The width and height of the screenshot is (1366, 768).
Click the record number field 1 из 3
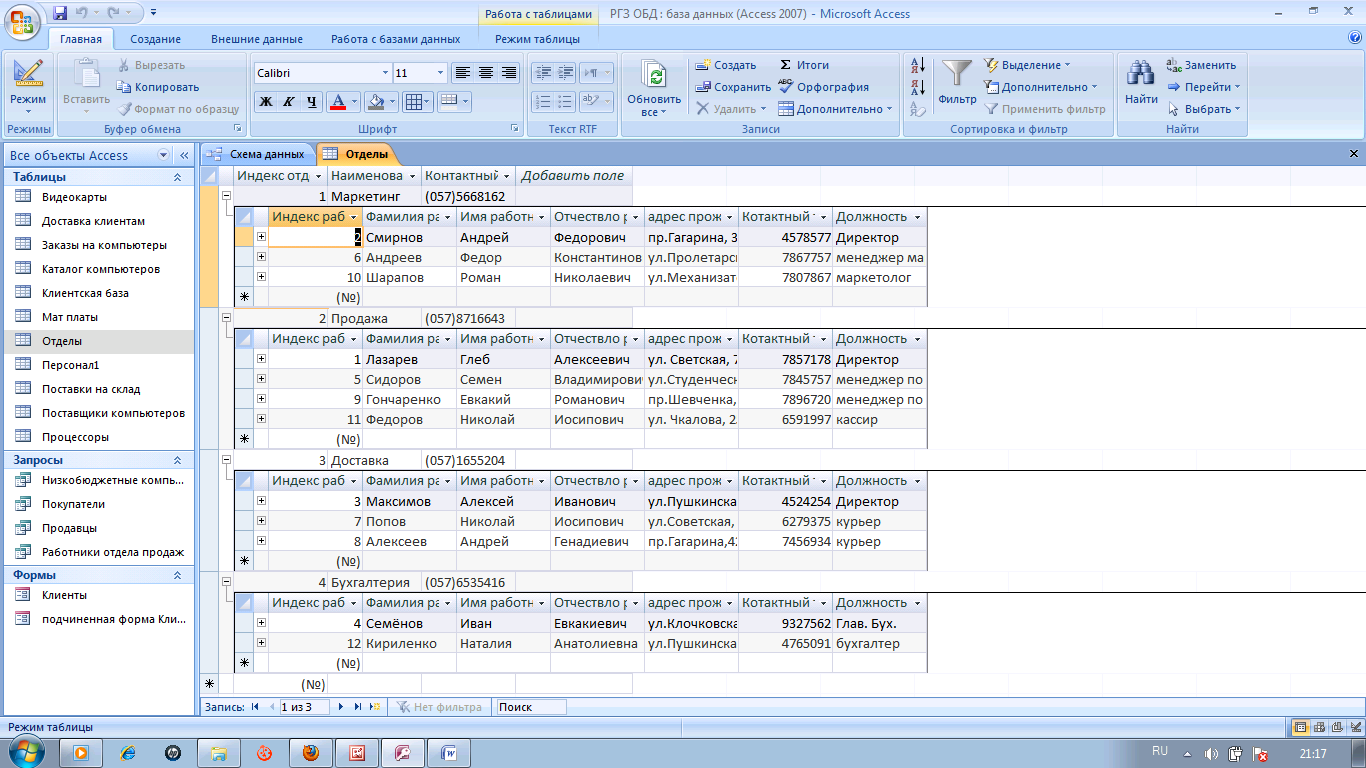pyautogui.click(x=306, y=707)
